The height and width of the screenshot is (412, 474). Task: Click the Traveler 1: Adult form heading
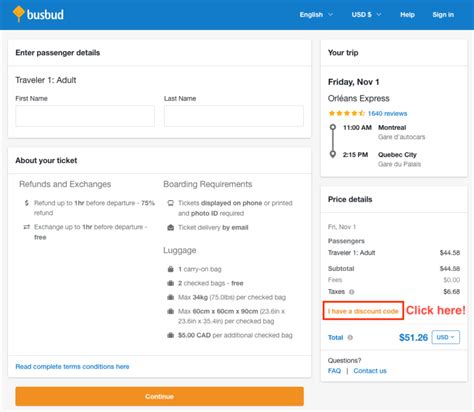46,80
